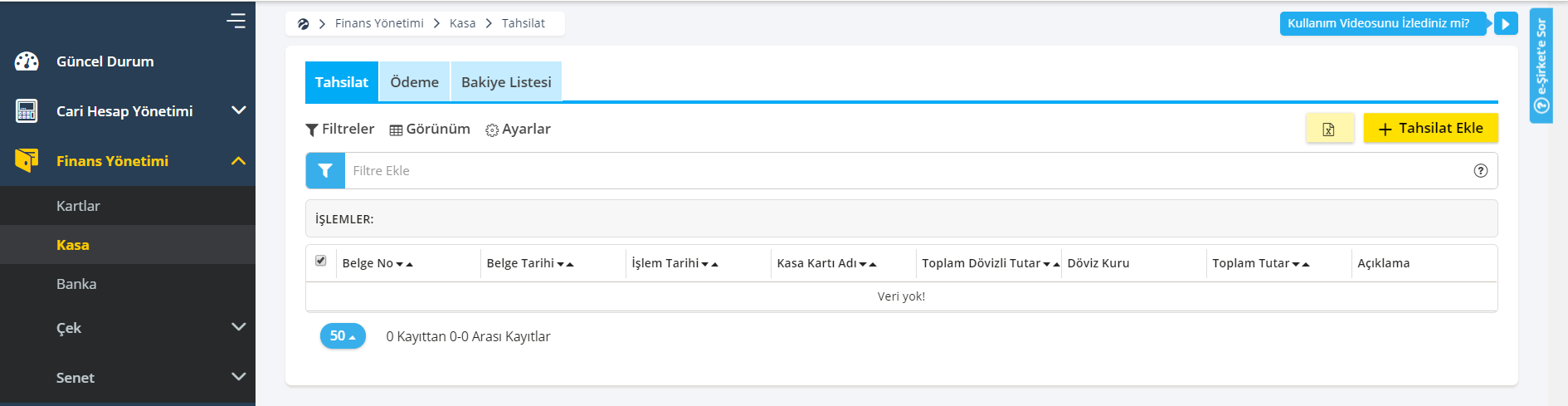Open Güncel Durum dashboard icon
The height and width of the screenshot is (406, 1568).
click(27, 61)
